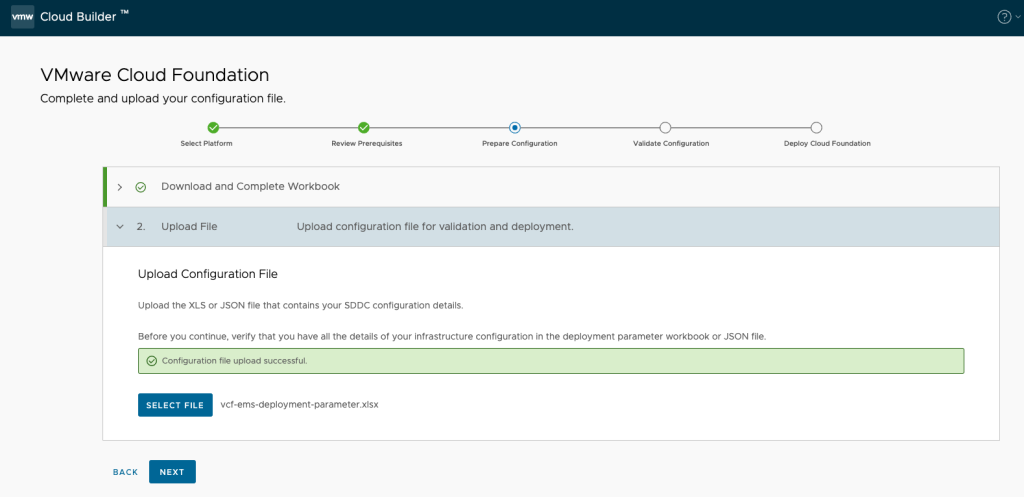1024x497 pixels.
Task: Collapse the Upload File section chevron
Action: [x=120, y=227]
